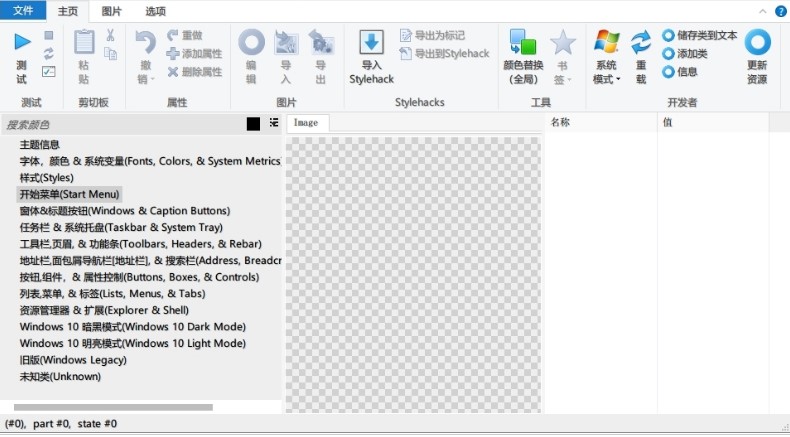Click the 导出 export image icon
The image size is (790, 437).
pos(321,42)
